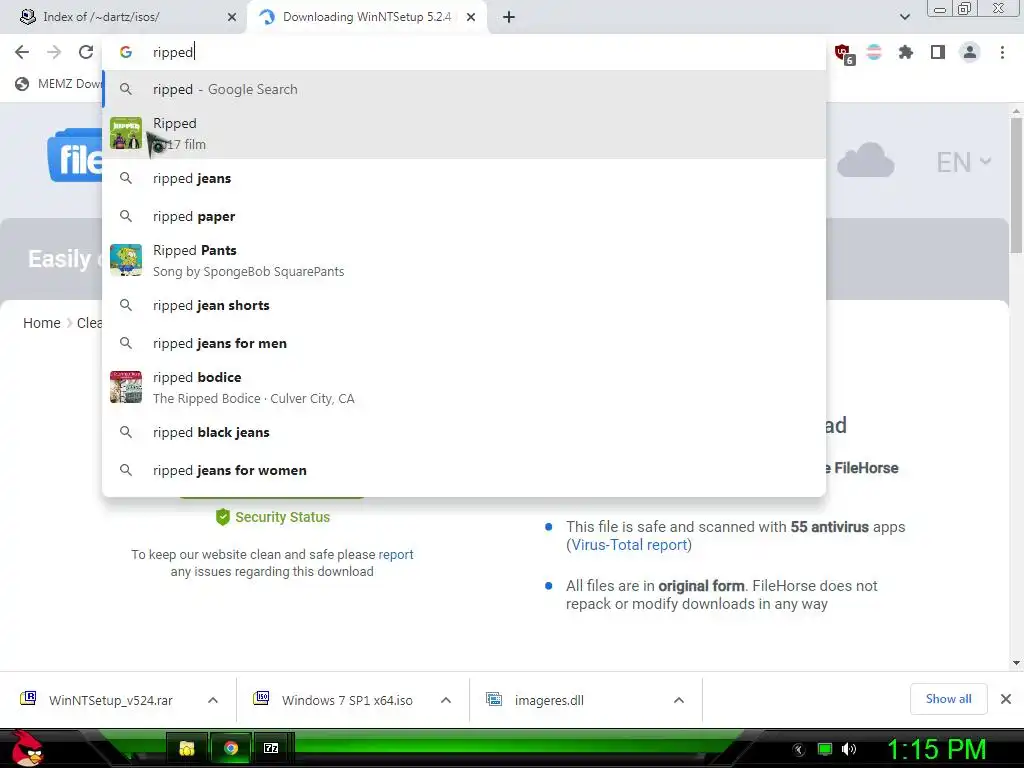
Task: Open the file explorer taskbar icon
Action: click(187, 748)
